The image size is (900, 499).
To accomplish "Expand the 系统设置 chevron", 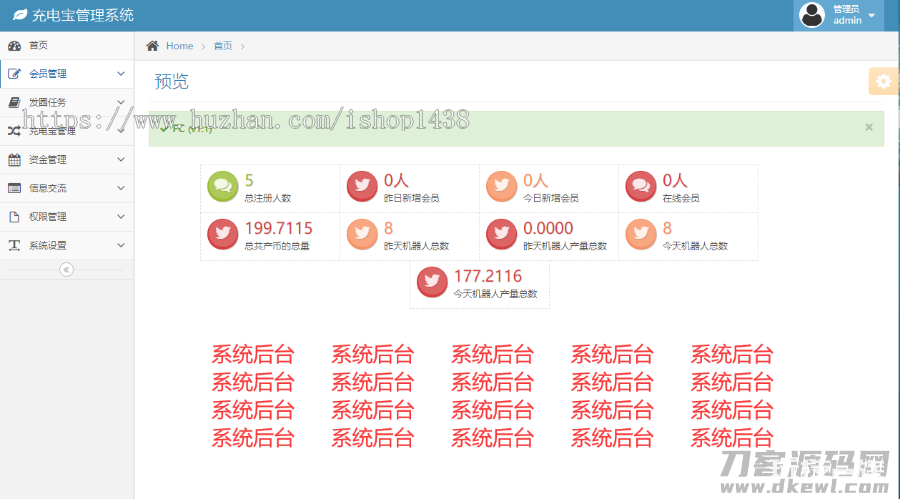I will [x=121, y=245].
